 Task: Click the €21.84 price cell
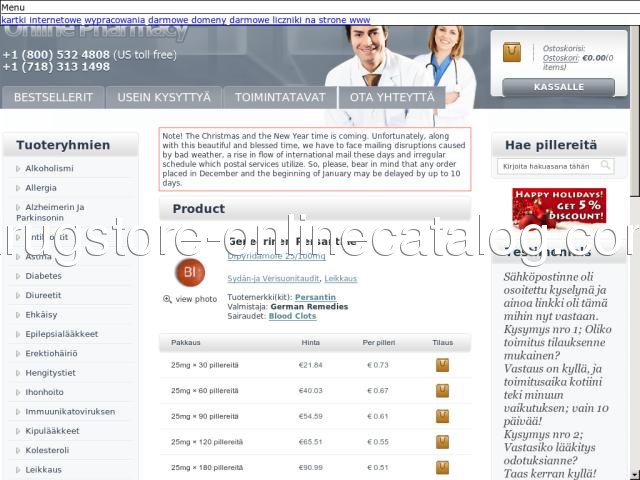pyautogui.click(x=311, y=365)
